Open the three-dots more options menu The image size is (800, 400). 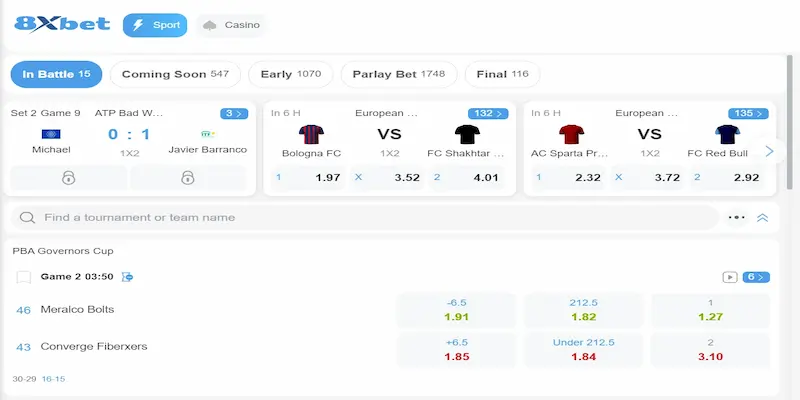pos(738,217)
